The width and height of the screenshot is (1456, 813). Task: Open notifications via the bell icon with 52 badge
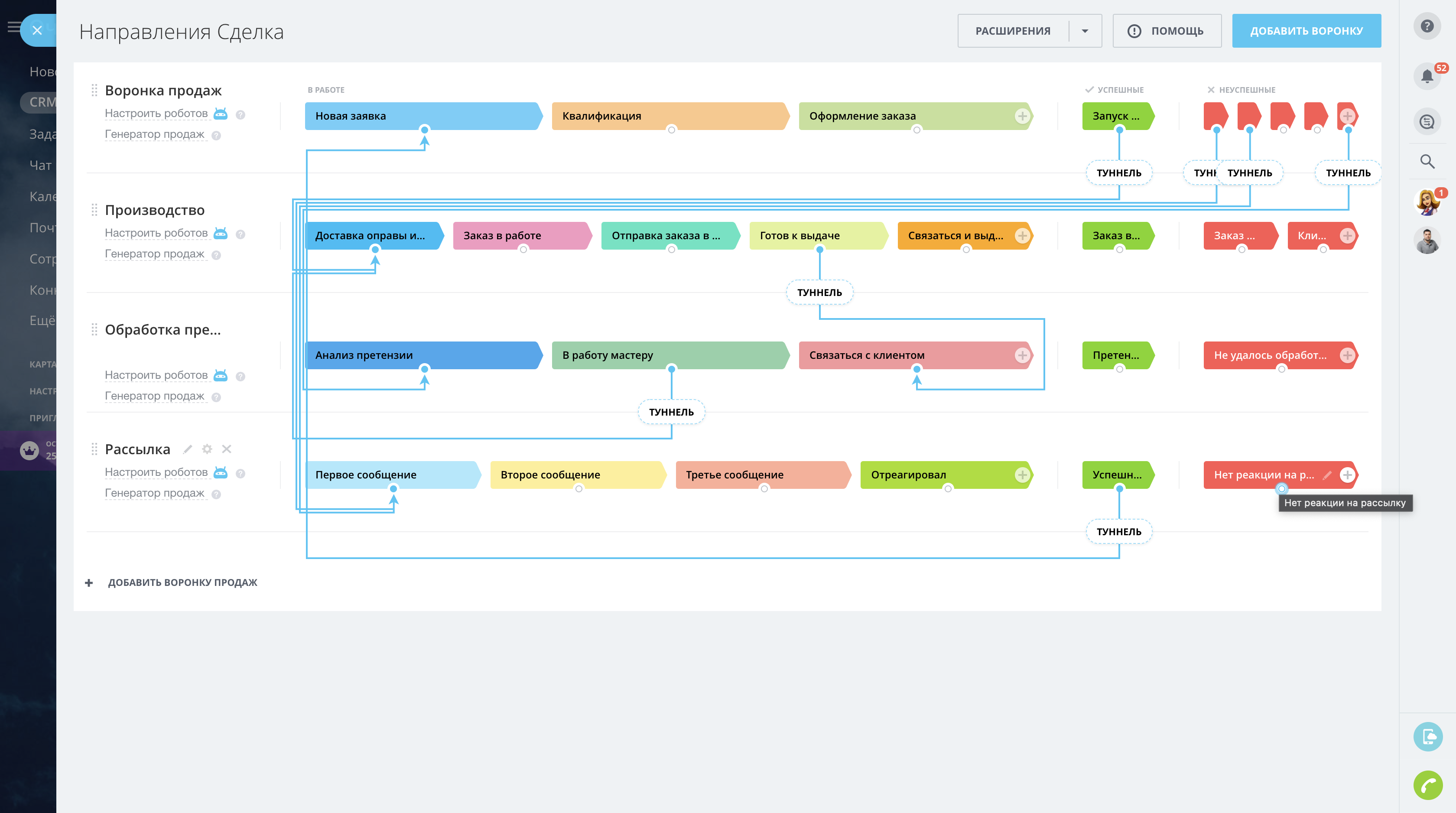coord(1427,75)
